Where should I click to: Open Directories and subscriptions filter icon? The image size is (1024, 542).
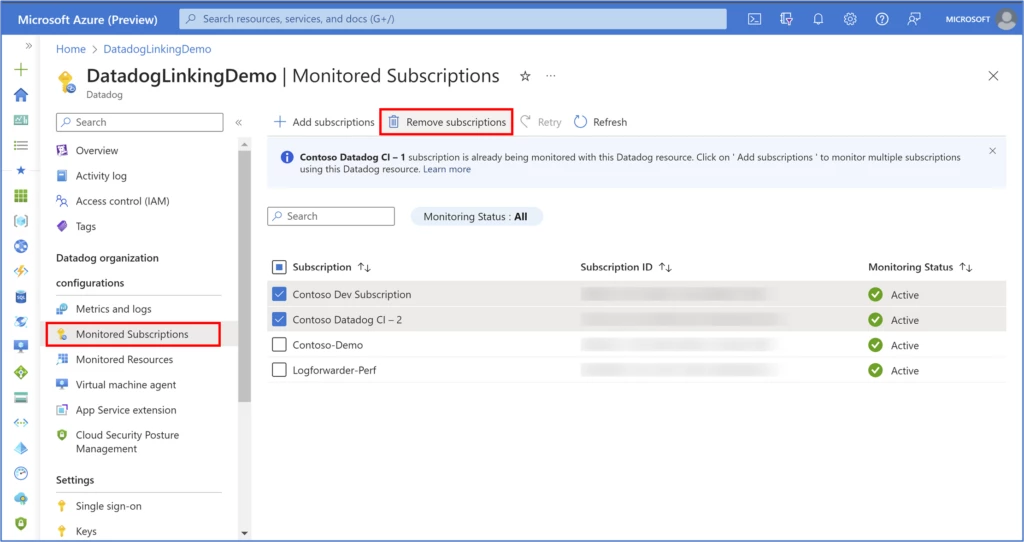tap(786, 19)
